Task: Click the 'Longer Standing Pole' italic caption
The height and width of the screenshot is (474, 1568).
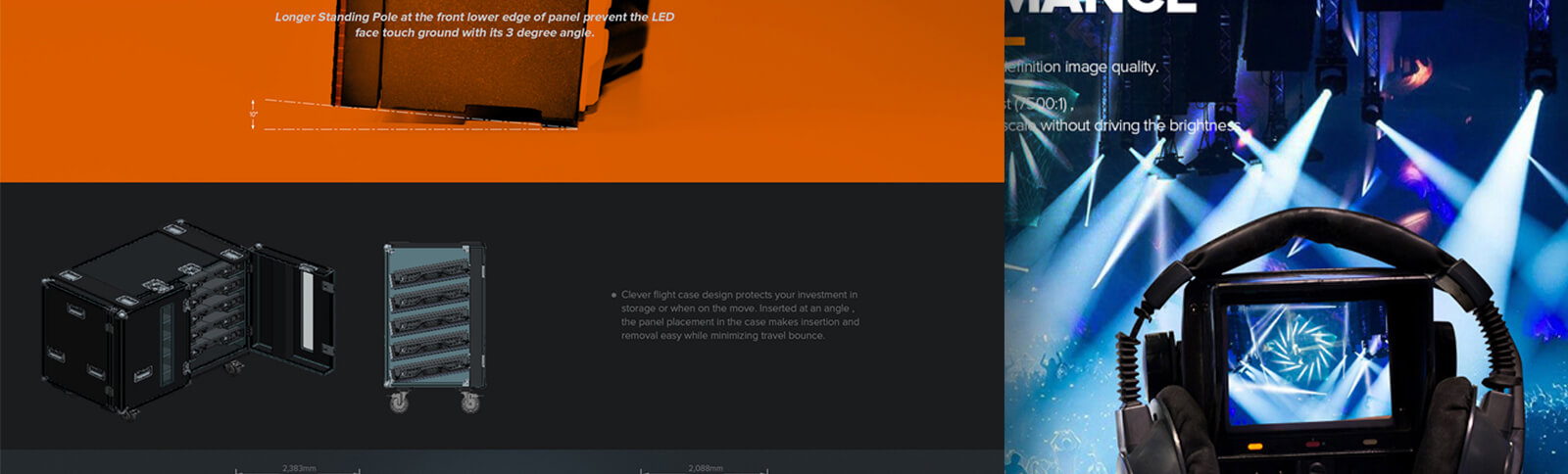Action: (x=474, y=24)
